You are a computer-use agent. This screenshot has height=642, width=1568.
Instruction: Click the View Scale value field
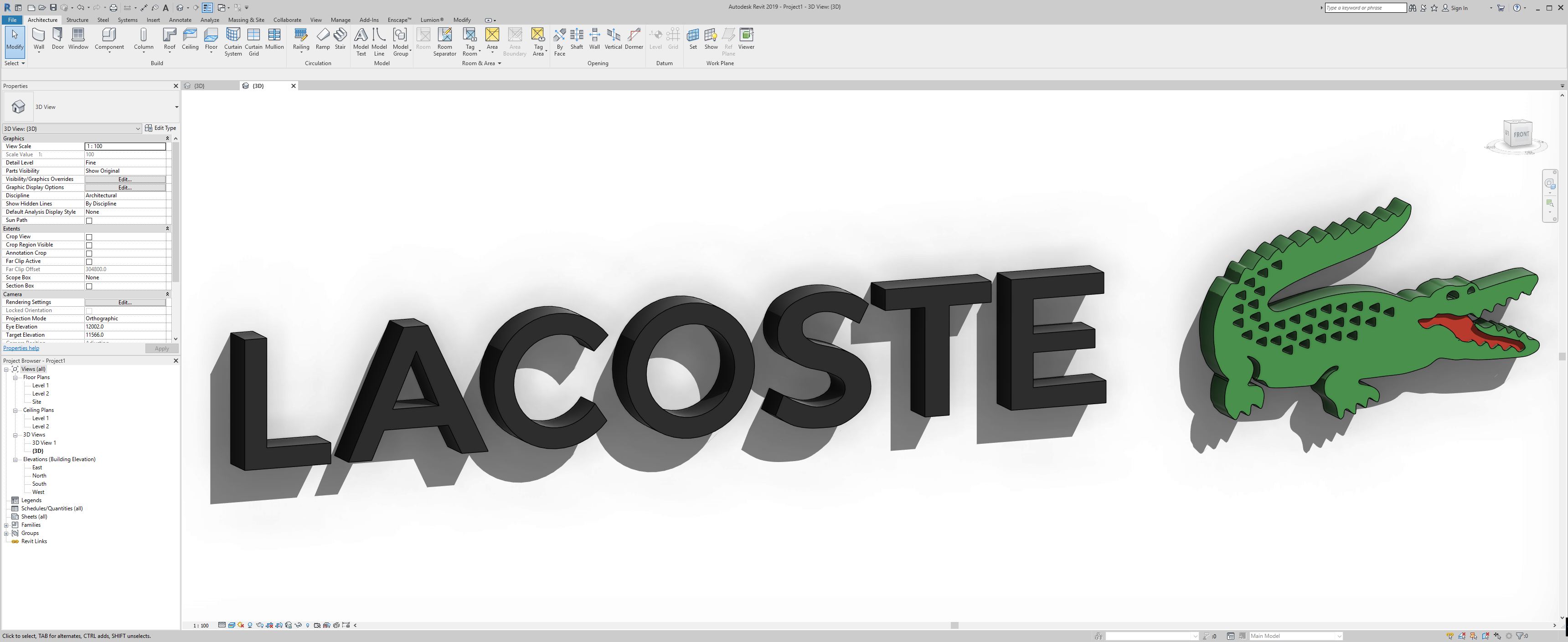tap(125, 146)
